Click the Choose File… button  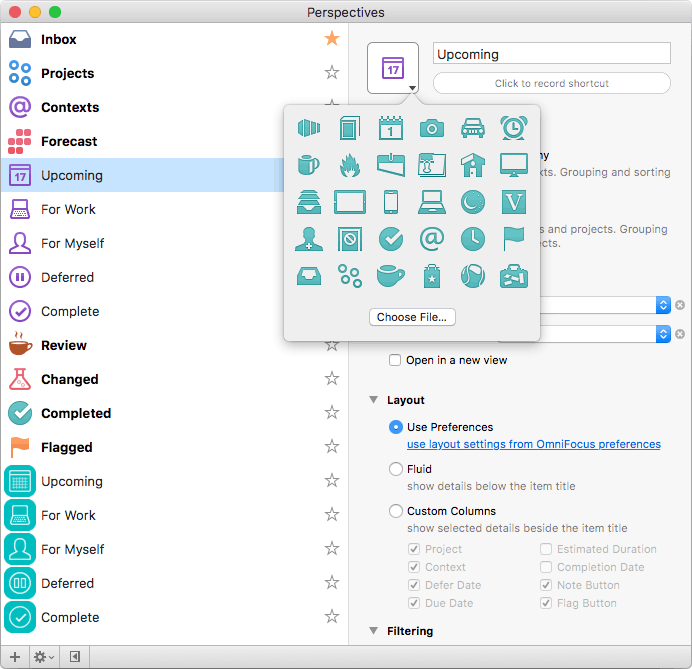click(412, 317)
